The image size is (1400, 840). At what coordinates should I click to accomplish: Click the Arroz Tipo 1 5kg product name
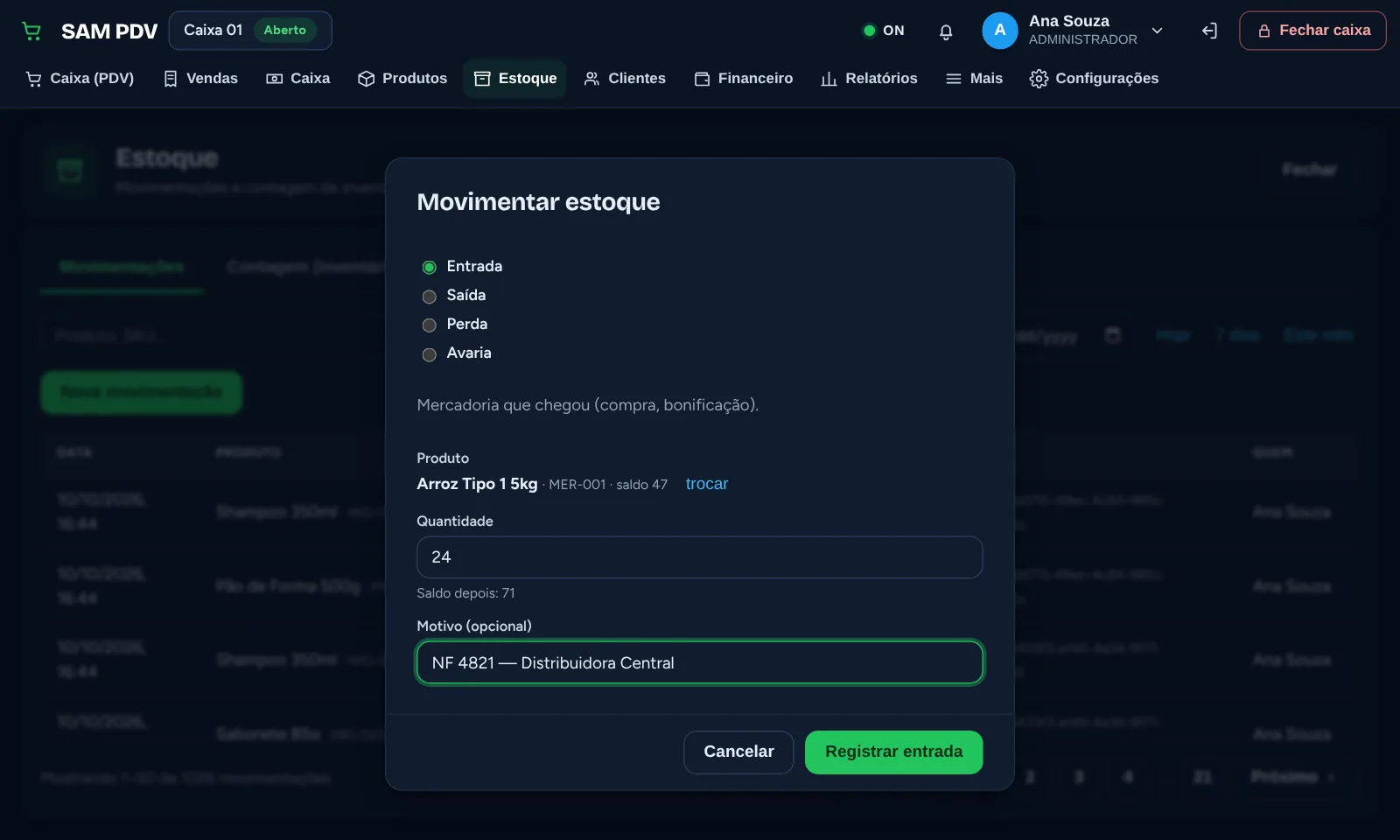(x=477, y=484)
